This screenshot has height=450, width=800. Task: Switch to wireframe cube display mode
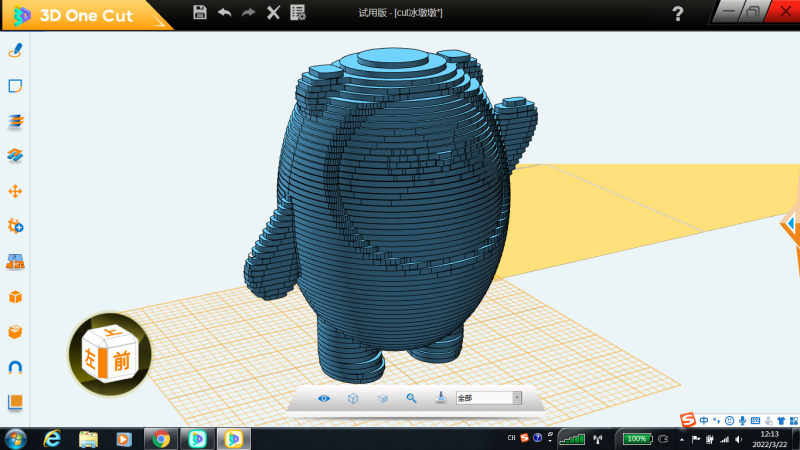[x=353, y=398]
